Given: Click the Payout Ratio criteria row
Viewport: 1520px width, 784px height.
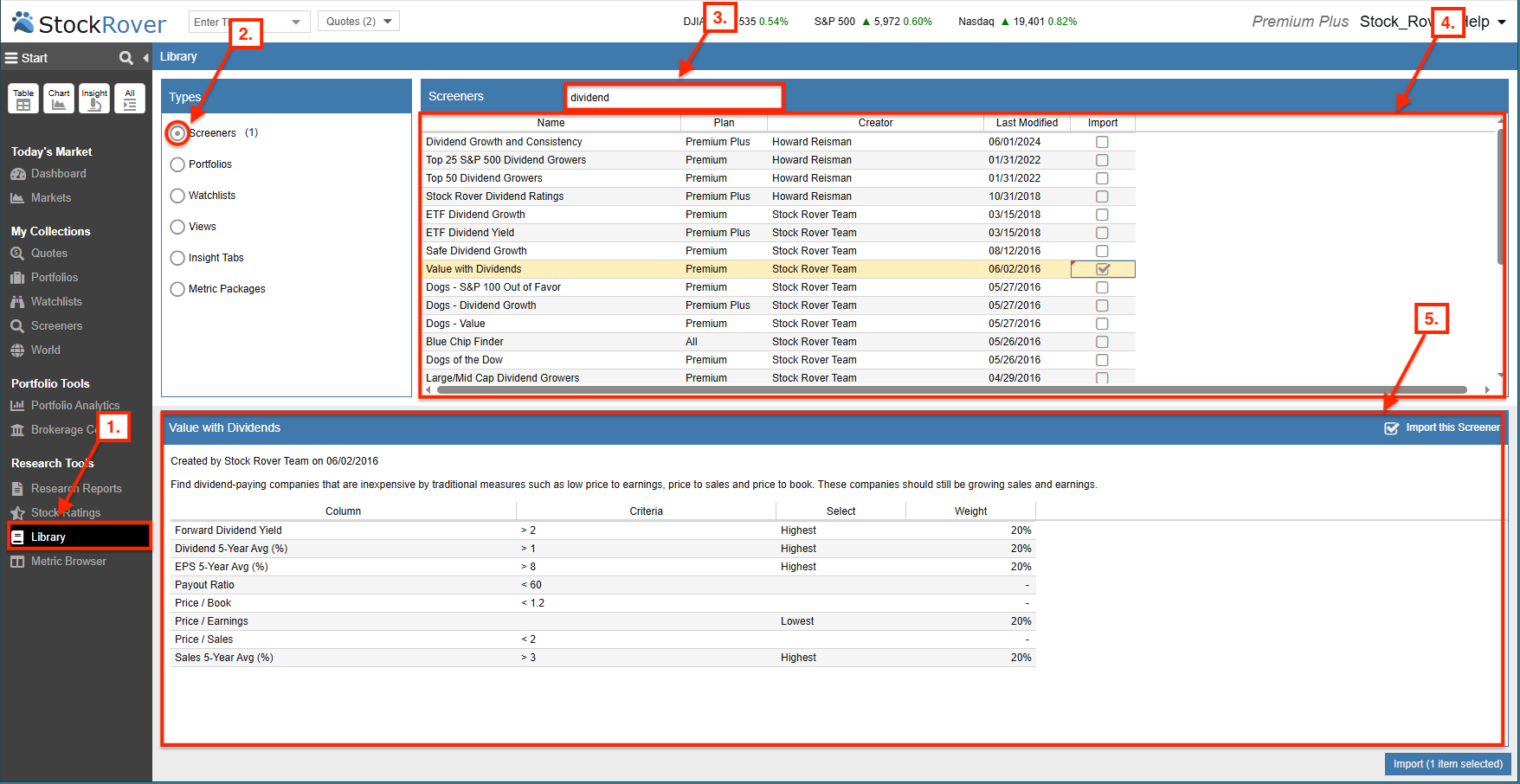Looking at the screenshot, I should [602, 585].
